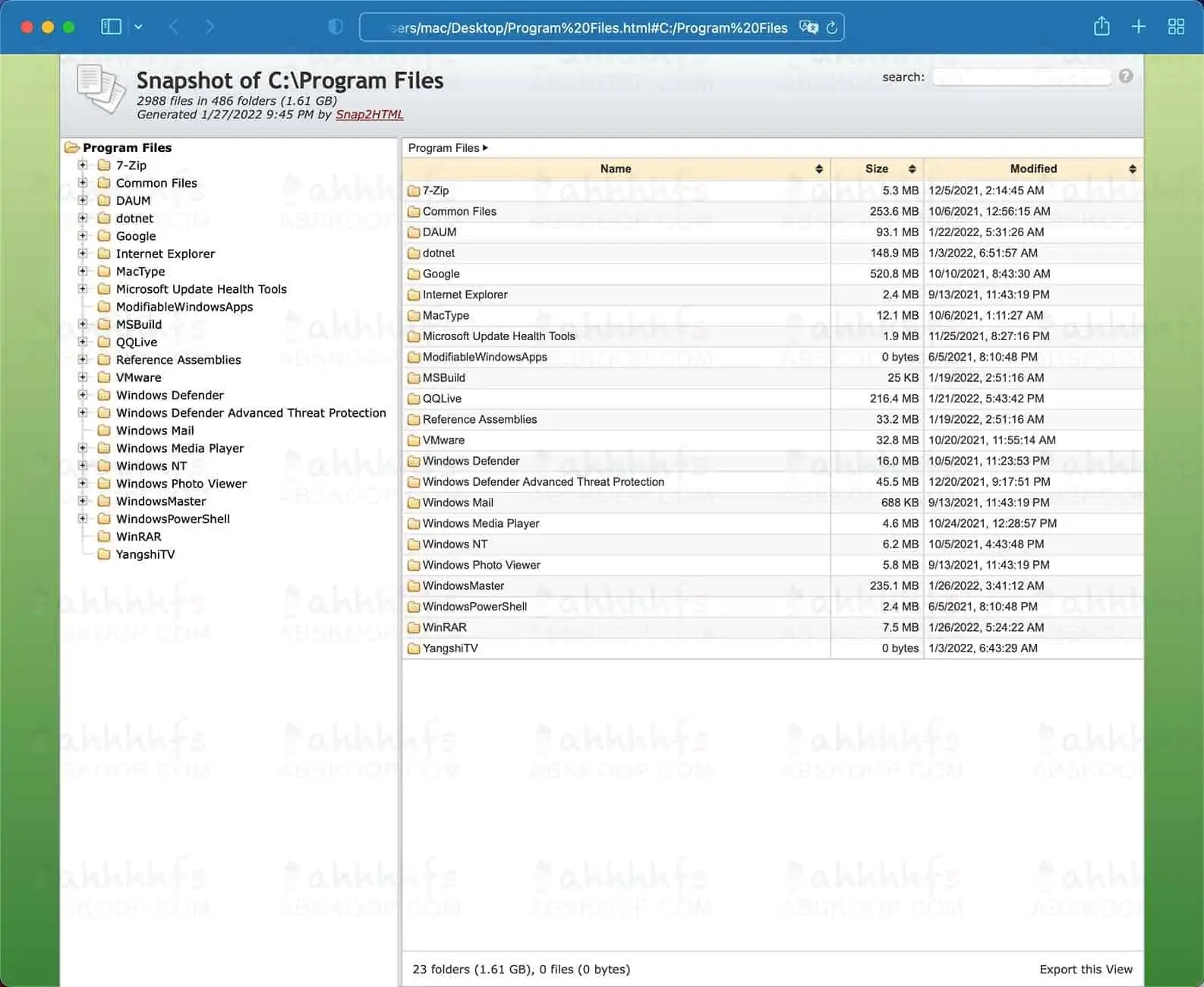1204x987 pixels.
Task: Sort the list by Size column
Action: coord(877,169)
